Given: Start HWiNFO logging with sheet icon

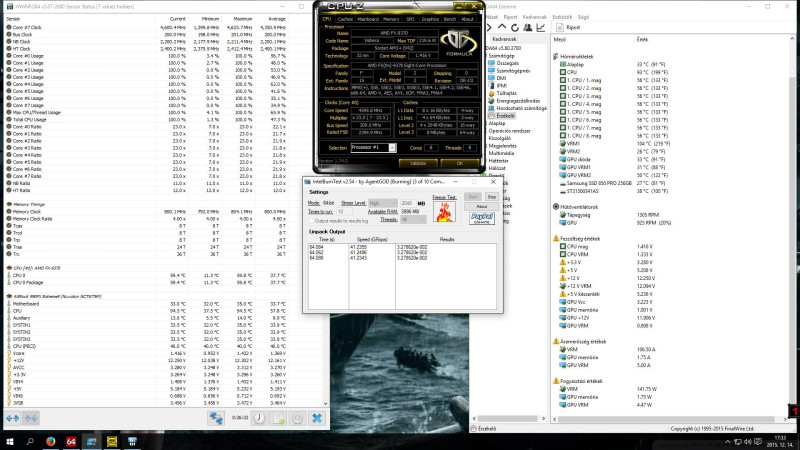Looking at the screenshot, I should pyautogui.click(x=279, y=418).
